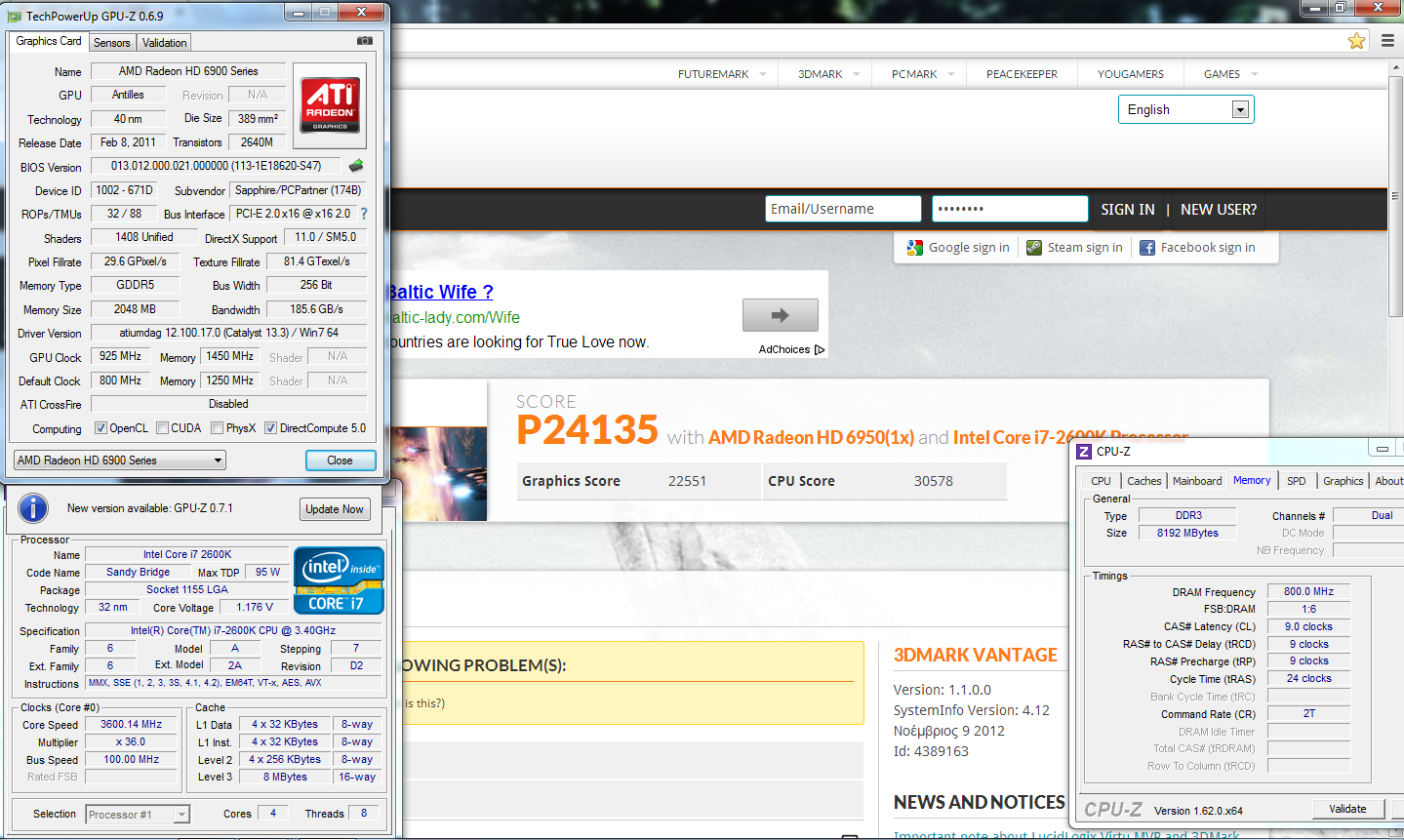Image resolution: width=1404 pixels, height=840 pixels.
Task: Open the SPD tab in CPU-Z
Action: point(1297,481)
